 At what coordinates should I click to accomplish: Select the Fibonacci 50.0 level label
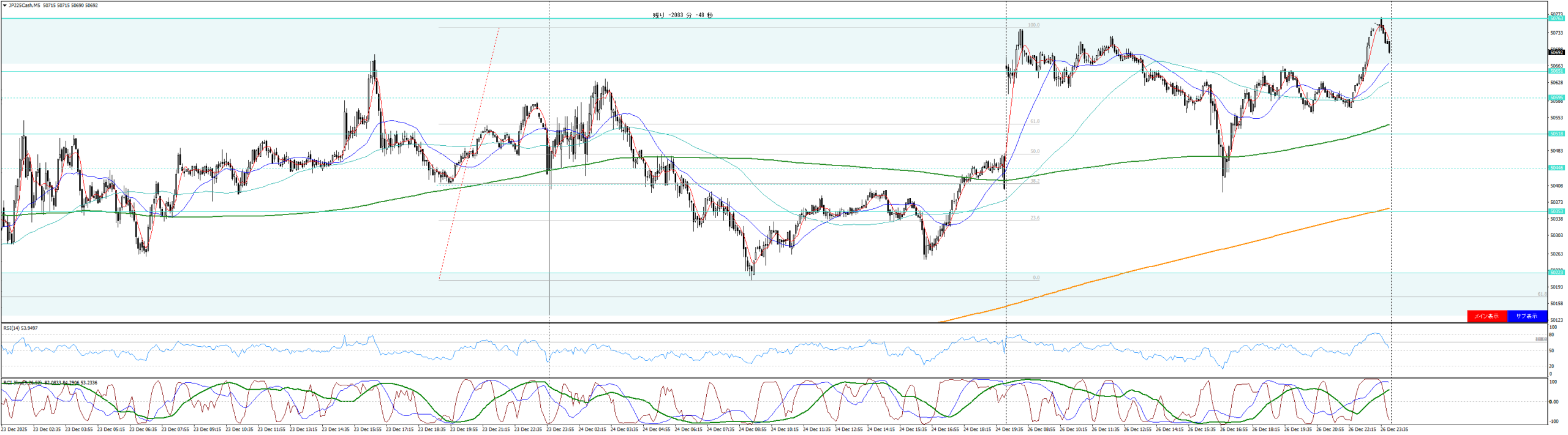[1035, 151]
